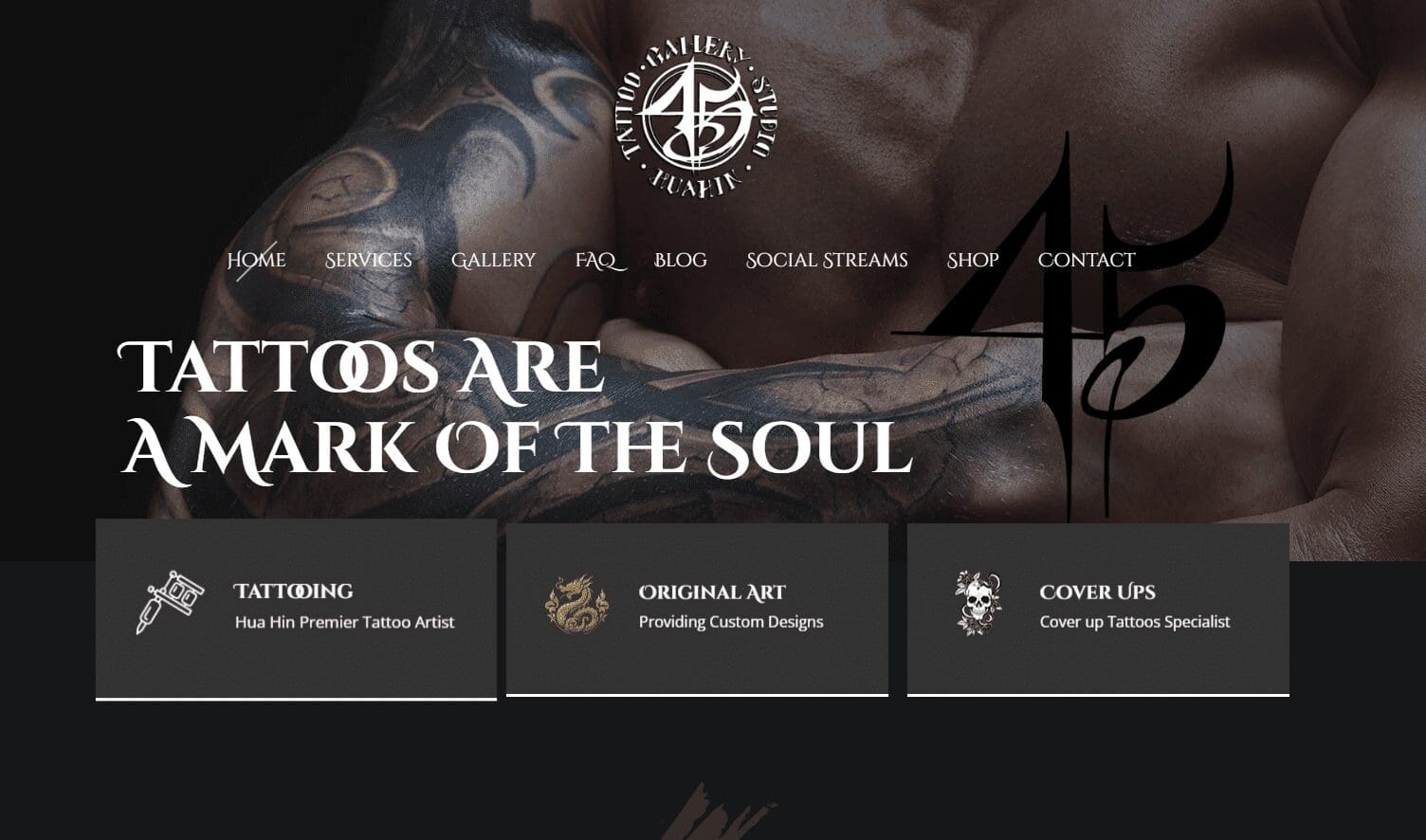Select the Hua Hin Premier Tattoo Artist text
Viewport: 1426px width, 840px height.
pos(345,623)
